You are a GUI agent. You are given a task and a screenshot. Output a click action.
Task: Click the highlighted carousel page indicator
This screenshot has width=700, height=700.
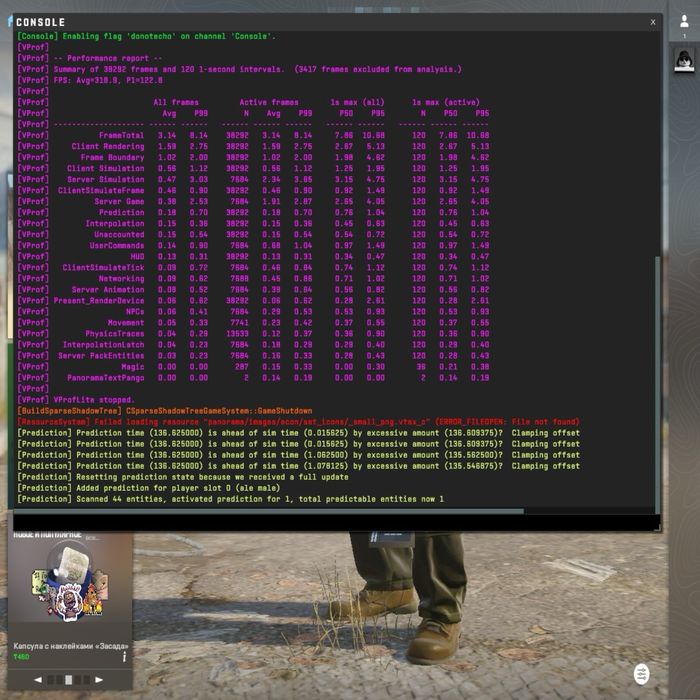click(68, 679)
